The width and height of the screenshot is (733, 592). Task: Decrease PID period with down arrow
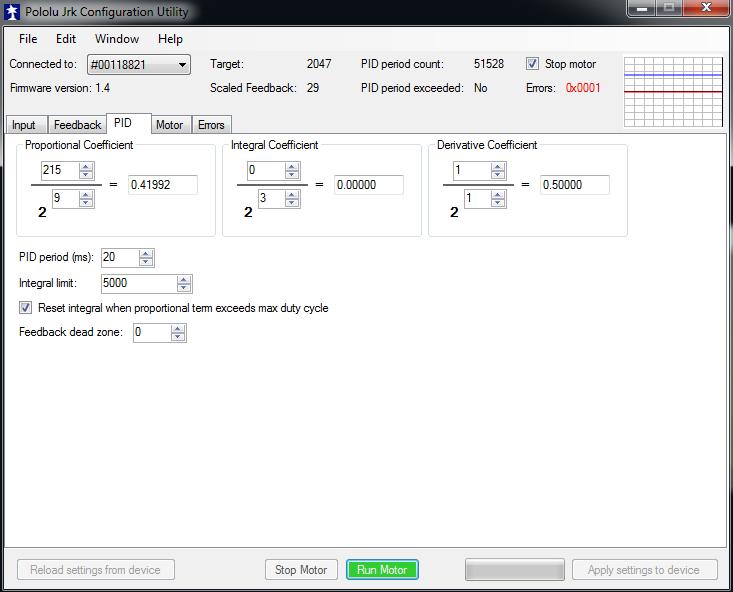pyautogui.click(x=146, y=261)
